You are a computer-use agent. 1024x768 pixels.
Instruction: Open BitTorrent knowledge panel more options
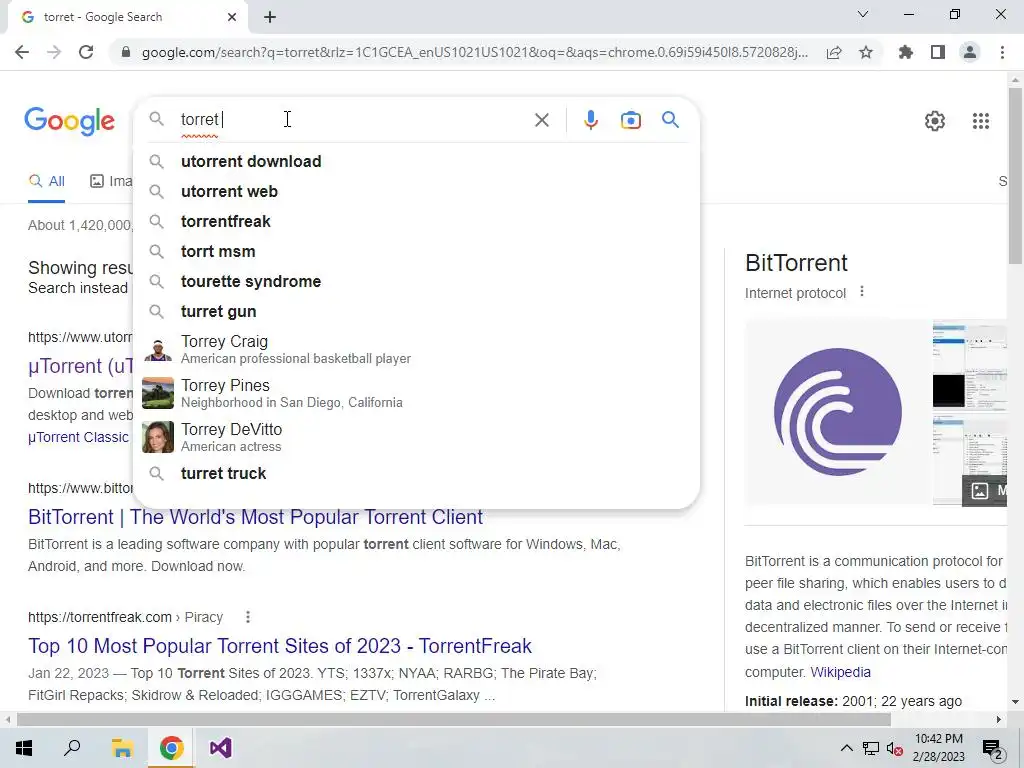tap(862, 291)
